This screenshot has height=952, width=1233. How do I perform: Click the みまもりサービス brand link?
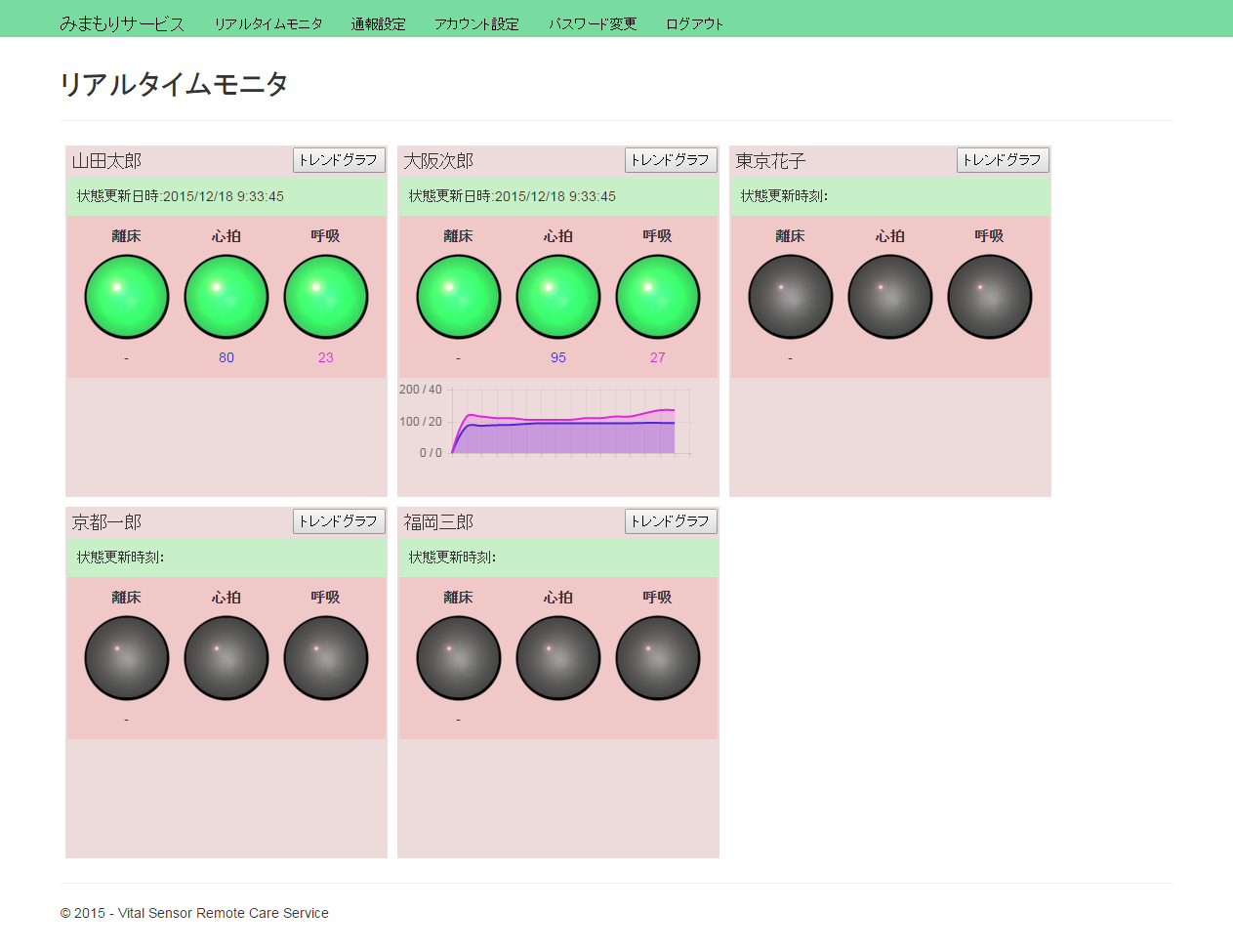pos(122,23)
